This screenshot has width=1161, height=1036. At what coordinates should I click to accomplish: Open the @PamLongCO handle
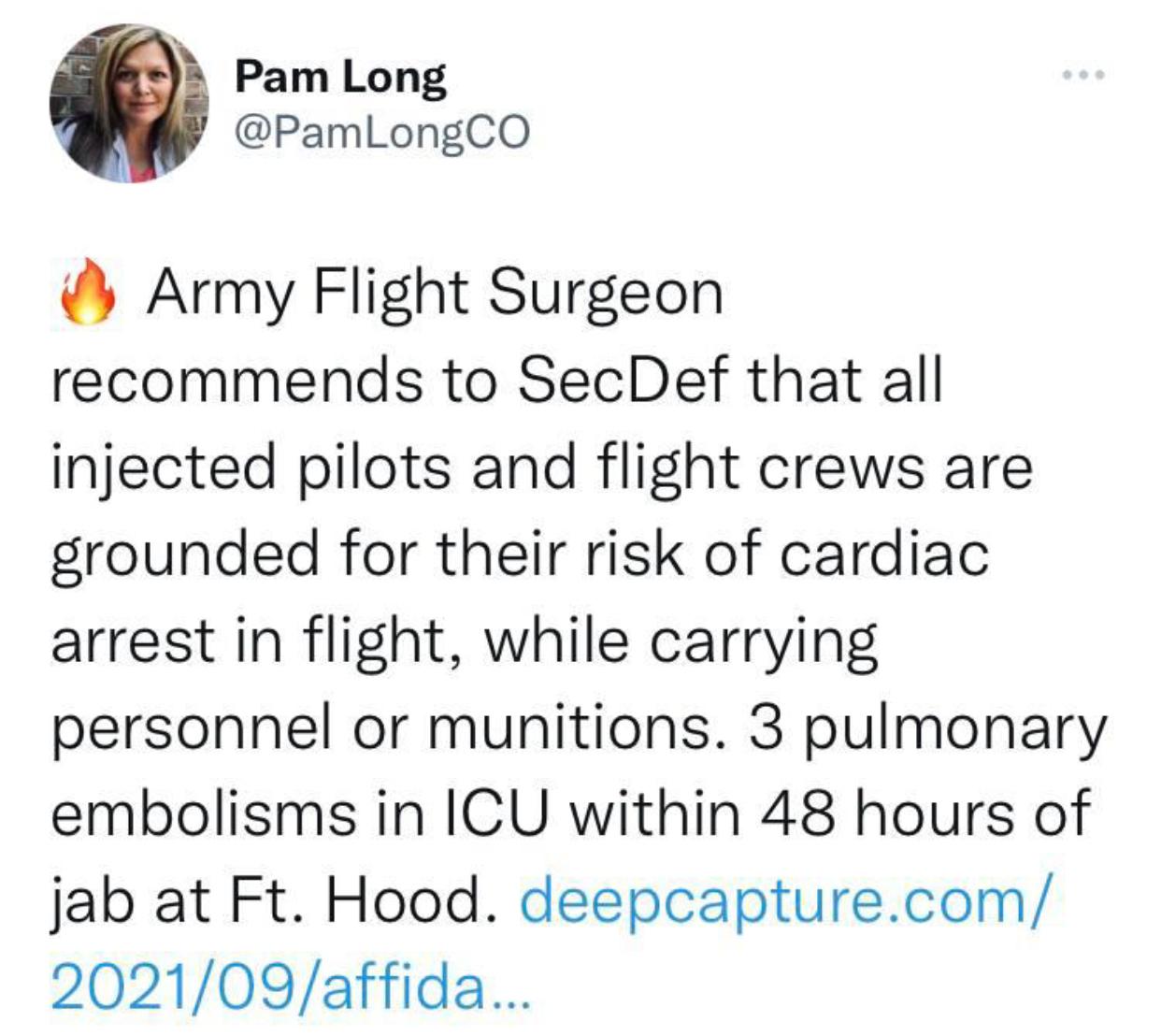click(381, 132)
